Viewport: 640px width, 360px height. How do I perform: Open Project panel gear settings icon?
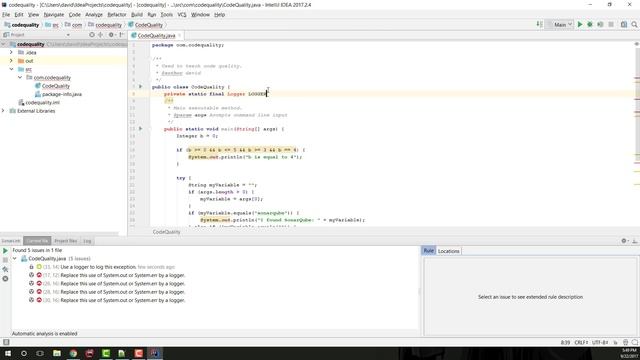tap(111, 35)
